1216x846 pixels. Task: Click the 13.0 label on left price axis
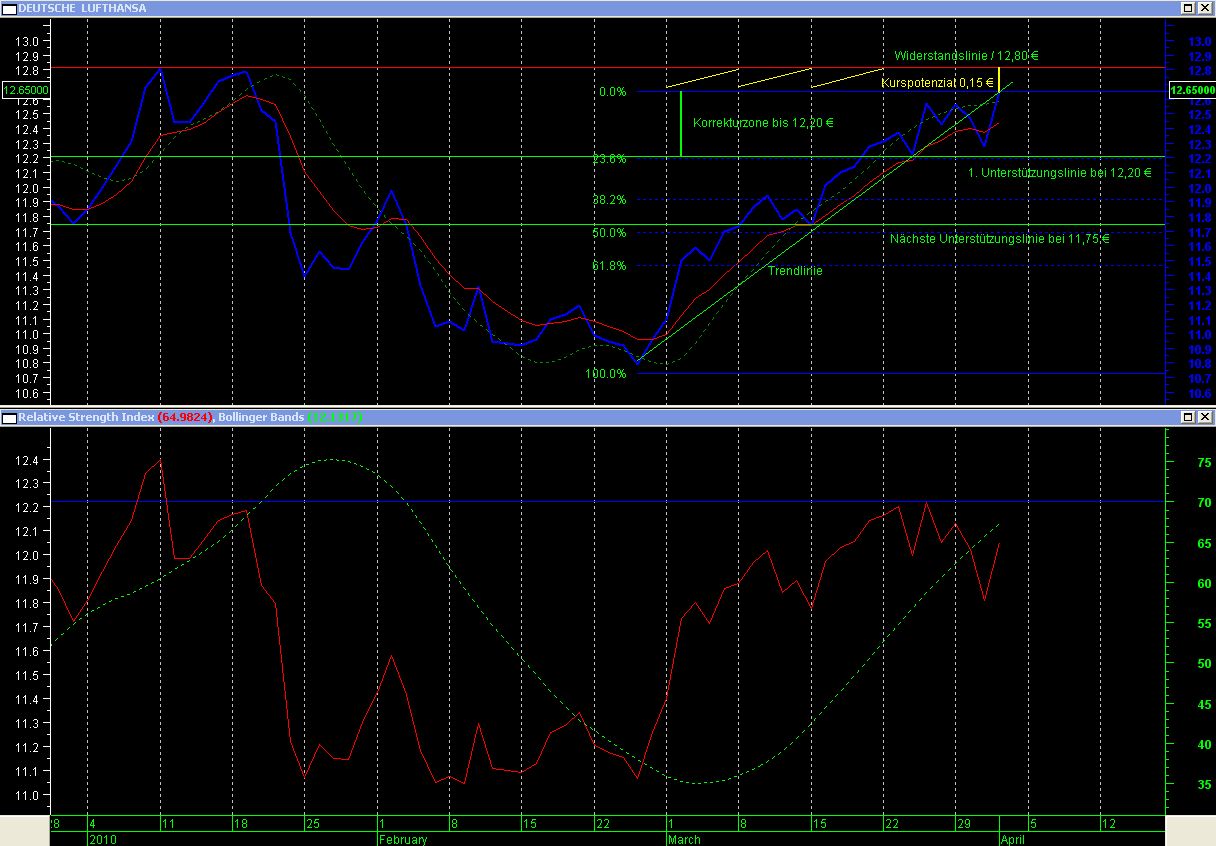pos(29,42)
